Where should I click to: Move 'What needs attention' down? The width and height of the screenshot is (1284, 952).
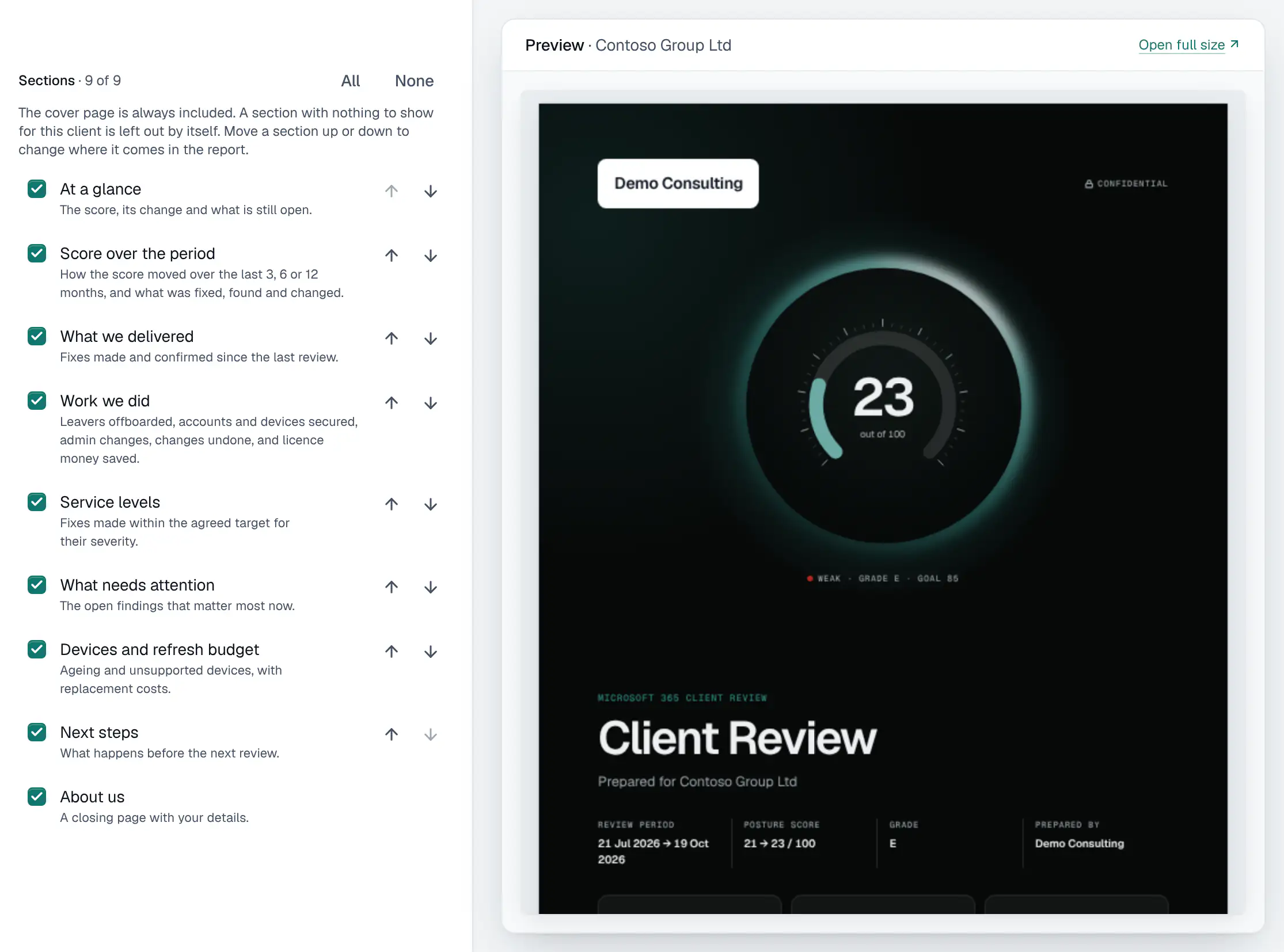point(430,587)
